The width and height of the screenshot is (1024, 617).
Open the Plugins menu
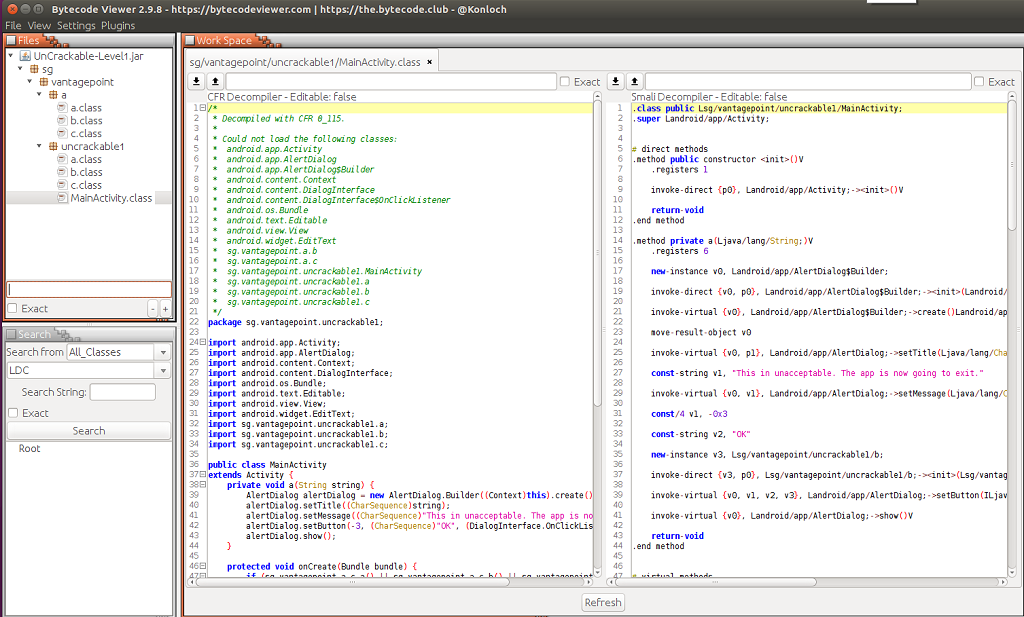tap(118, 25)
